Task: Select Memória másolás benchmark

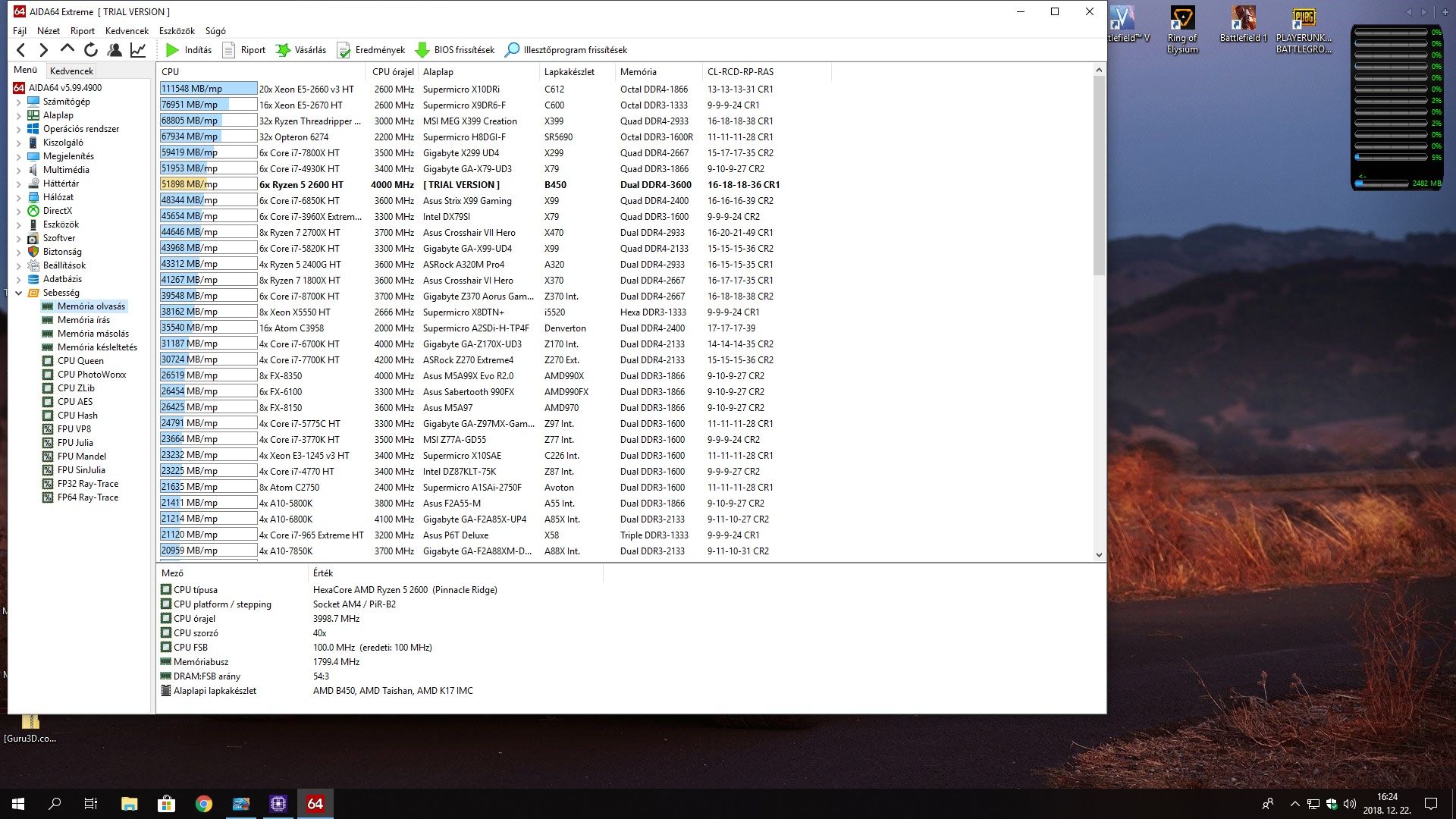Action: [x=93, y=334]
